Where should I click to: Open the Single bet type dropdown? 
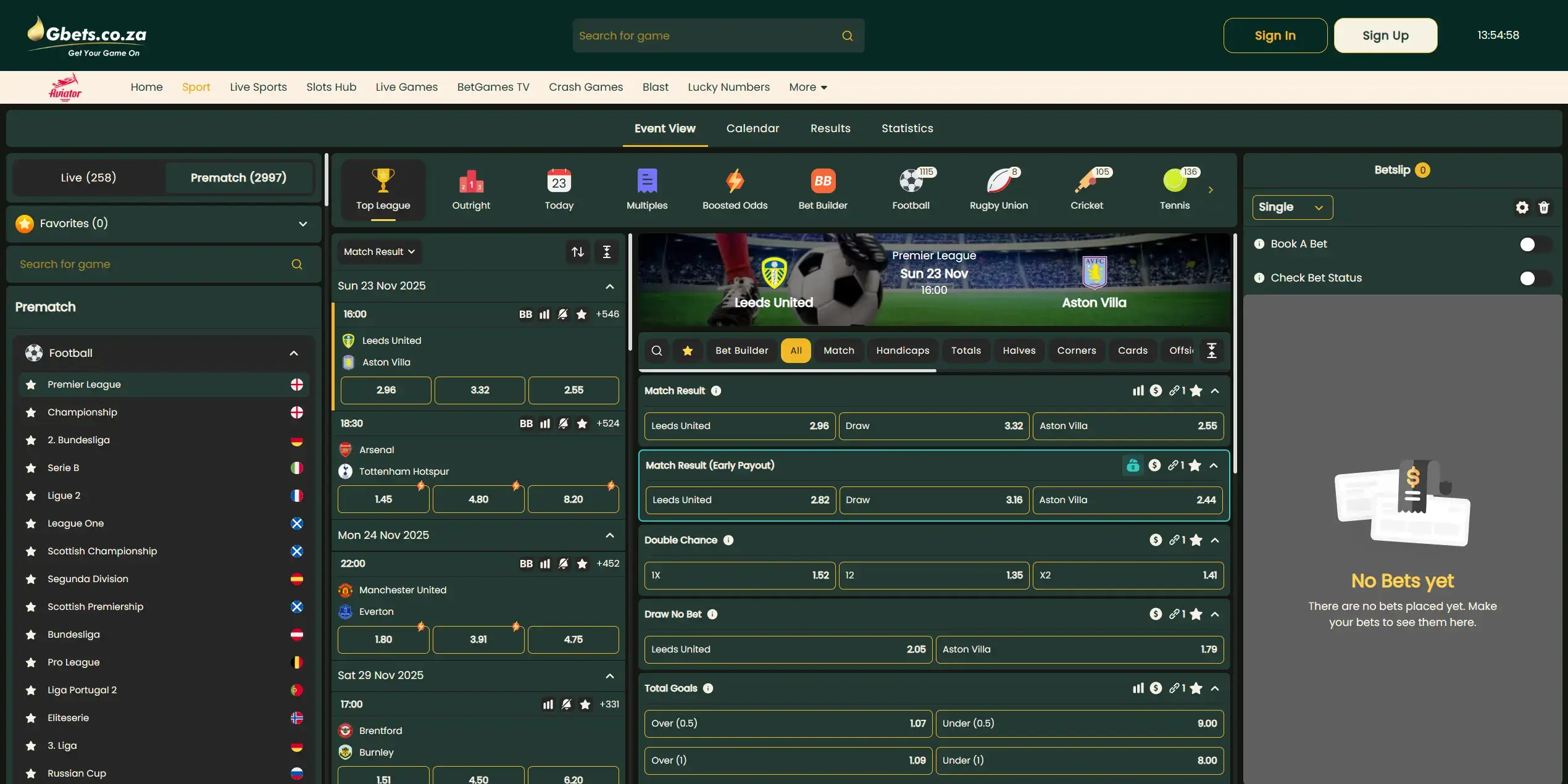[x=1291, y=207]
